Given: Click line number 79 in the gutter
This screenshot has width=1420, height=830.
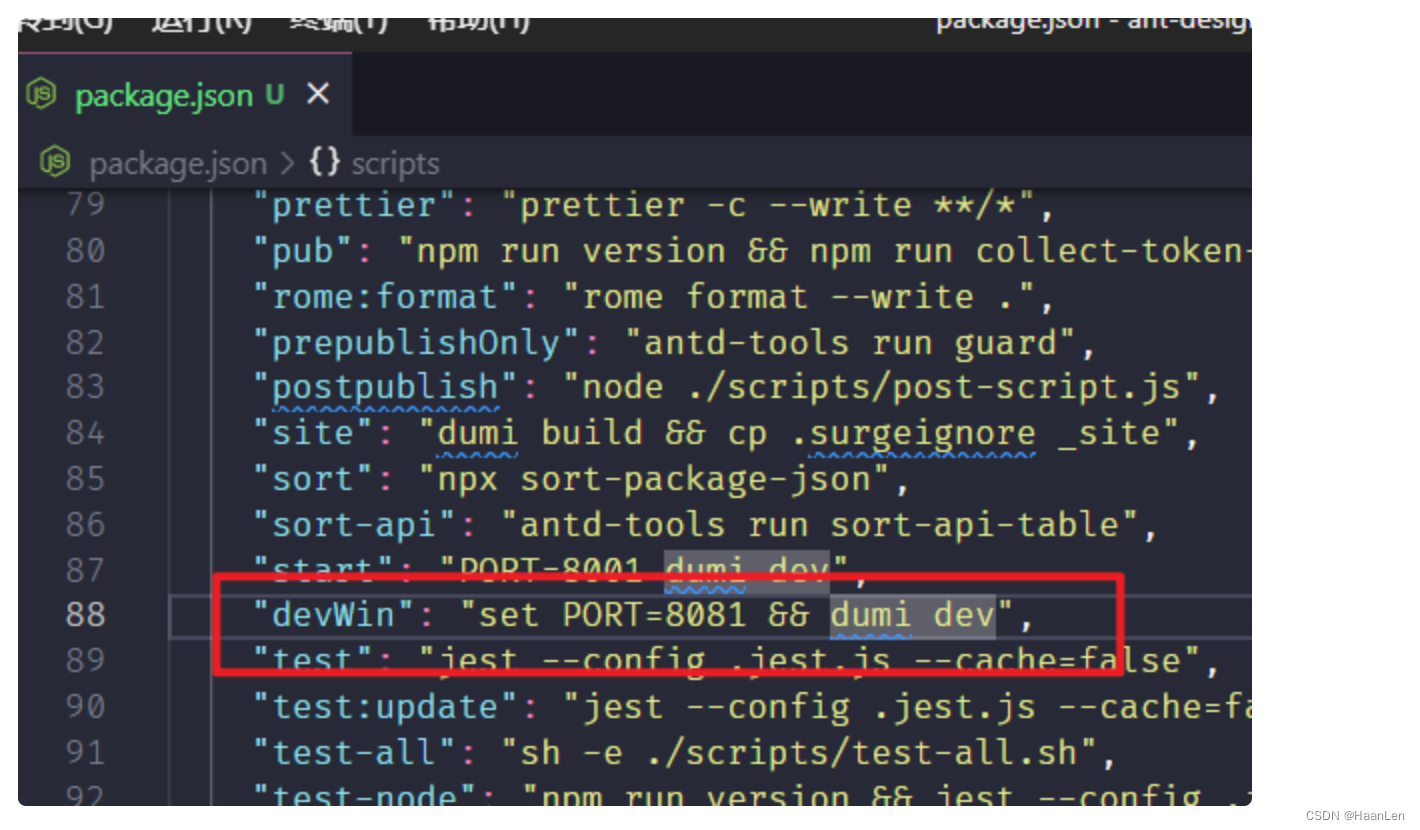Looking at the screenshot, I should point(85,205).
